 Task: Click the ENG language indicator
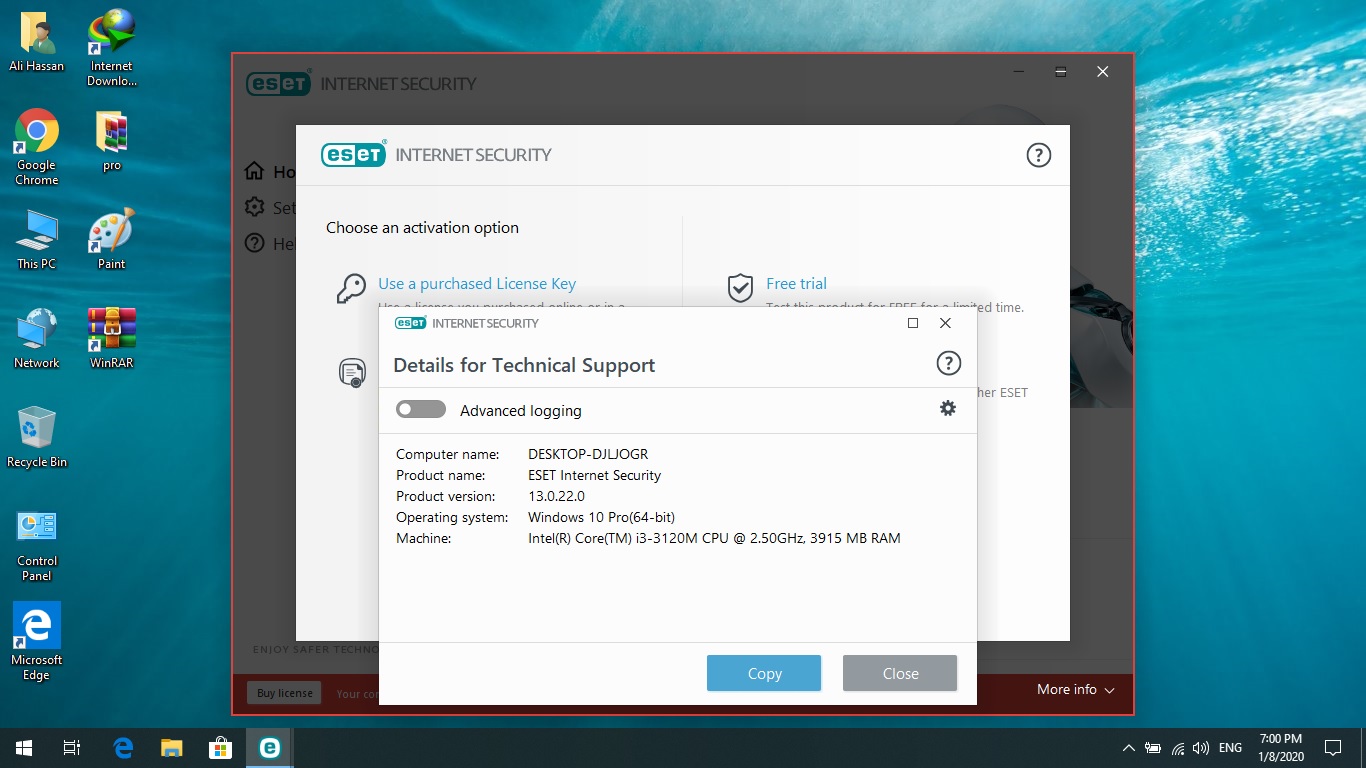pos(1231,748)
